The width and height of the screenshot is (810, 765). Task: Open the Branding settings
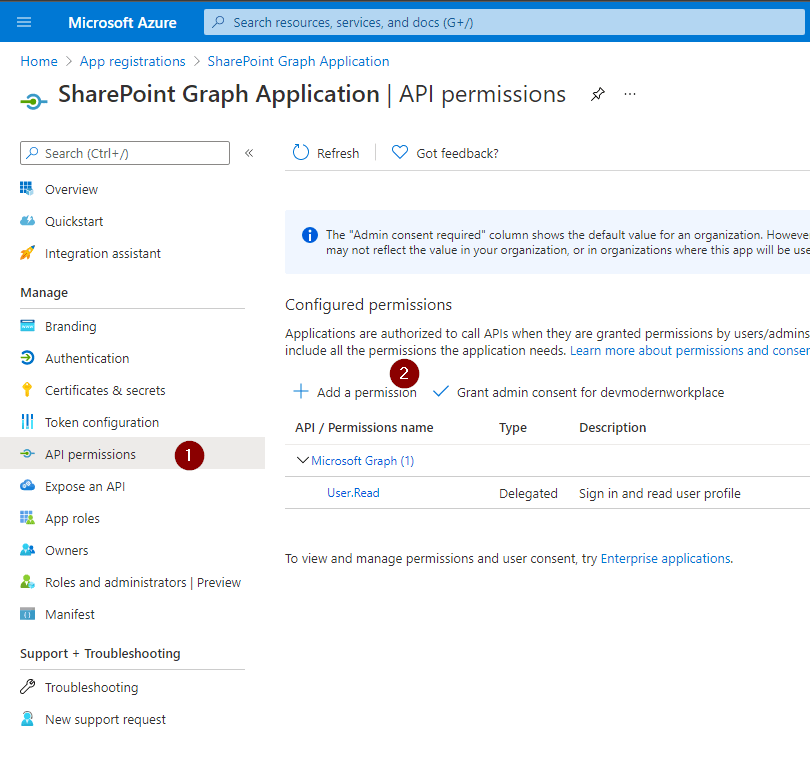pyautogui.click(x=70, y=326)
